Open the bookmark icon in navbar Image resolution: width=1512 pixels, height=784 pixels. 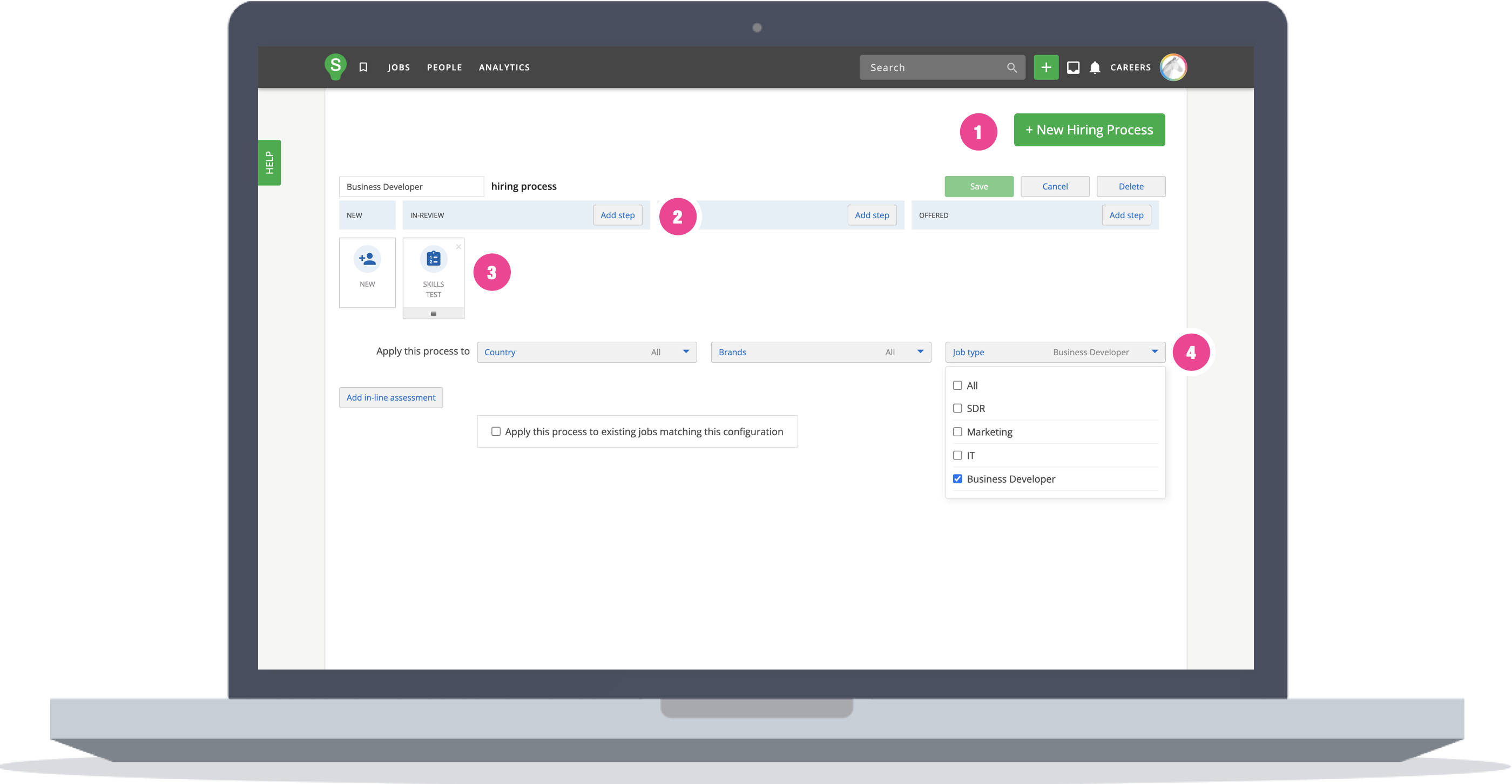pyautogui.click(x=363, y=67)
